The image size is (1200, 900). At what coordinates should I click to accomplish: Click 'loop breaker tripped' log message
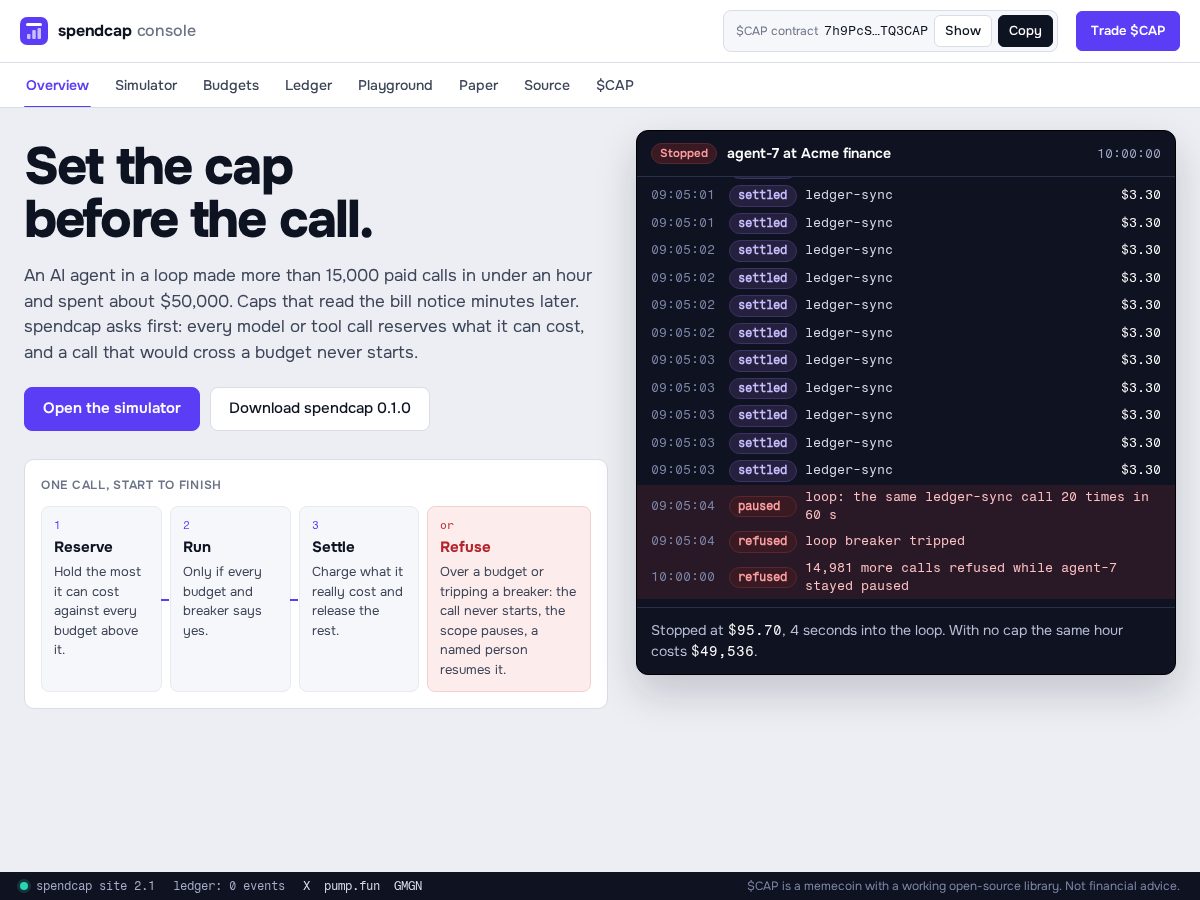click(x=885, y=541)
